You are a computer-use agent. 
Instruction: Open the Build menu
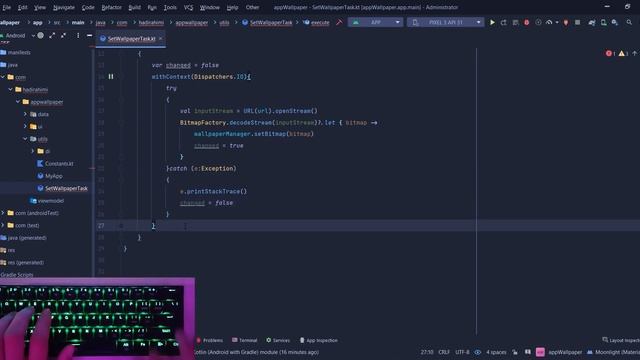(134, 7)
